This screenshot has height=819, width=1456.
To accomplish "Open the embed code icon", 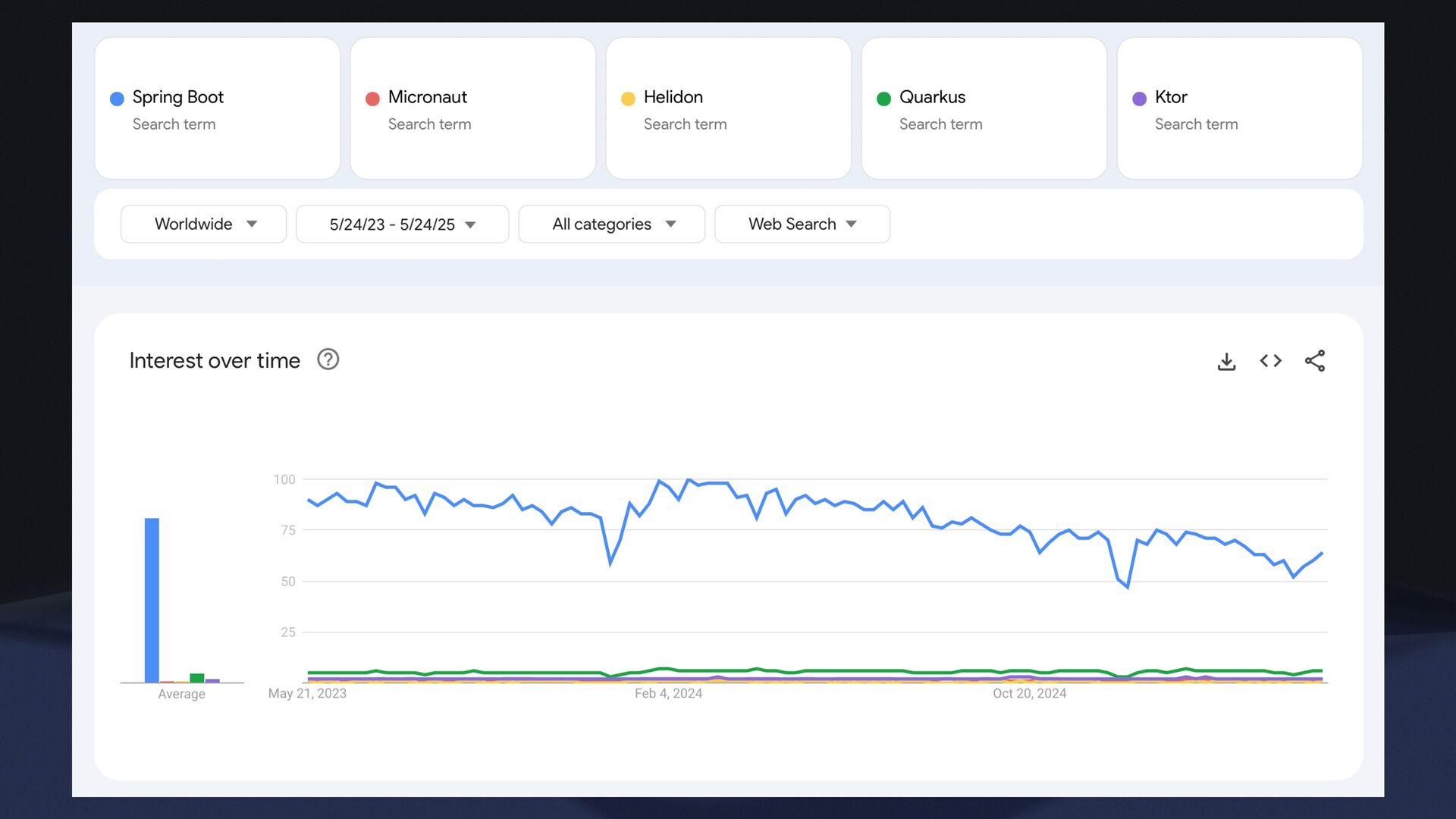I will 1270,361.
